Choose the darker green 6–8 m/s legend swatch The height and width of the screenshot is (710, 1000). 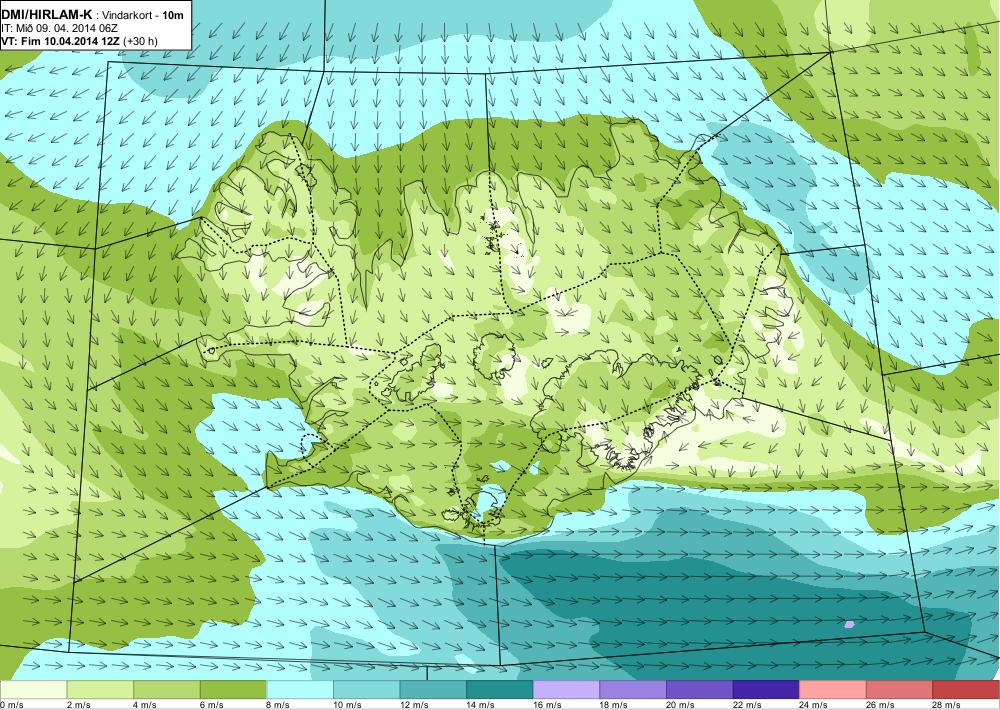233,690
